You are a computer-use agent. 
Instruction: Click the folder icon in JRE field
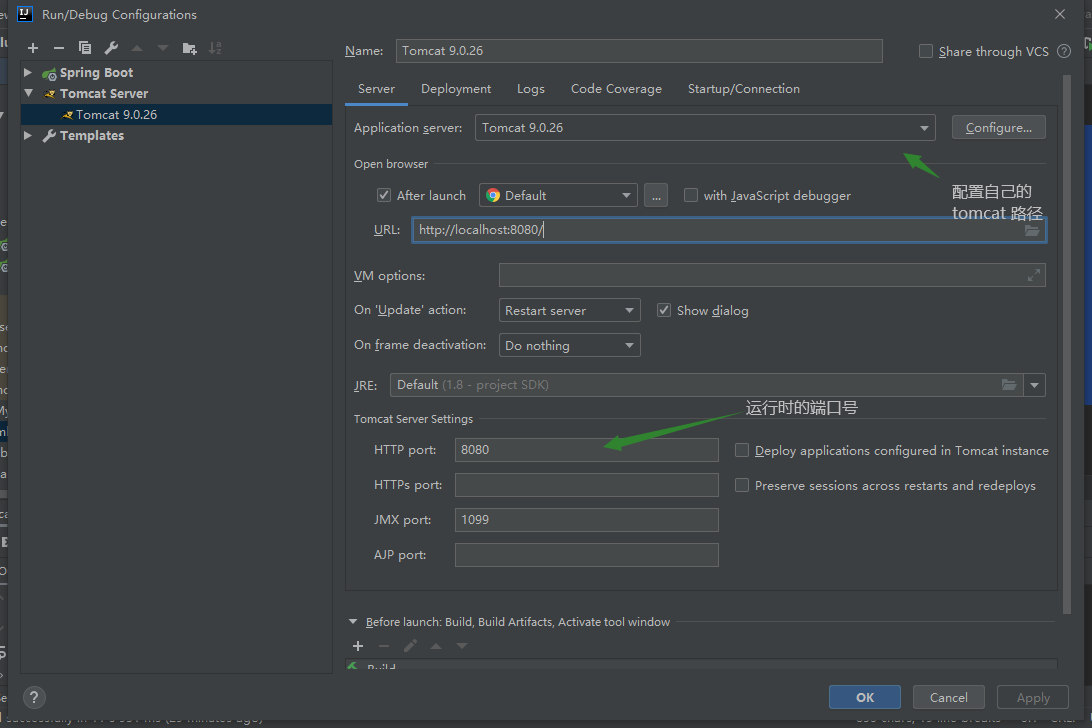tap(1009, 385)
